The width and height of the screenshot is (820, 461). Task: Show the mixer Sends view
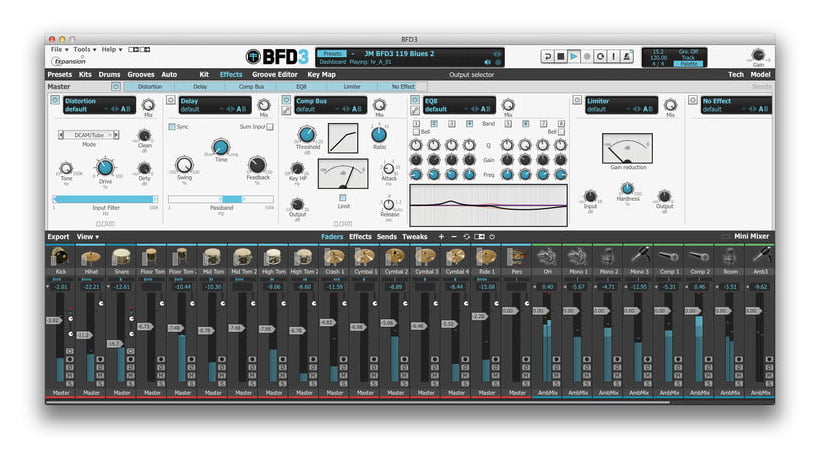click(x=386, y=237)
